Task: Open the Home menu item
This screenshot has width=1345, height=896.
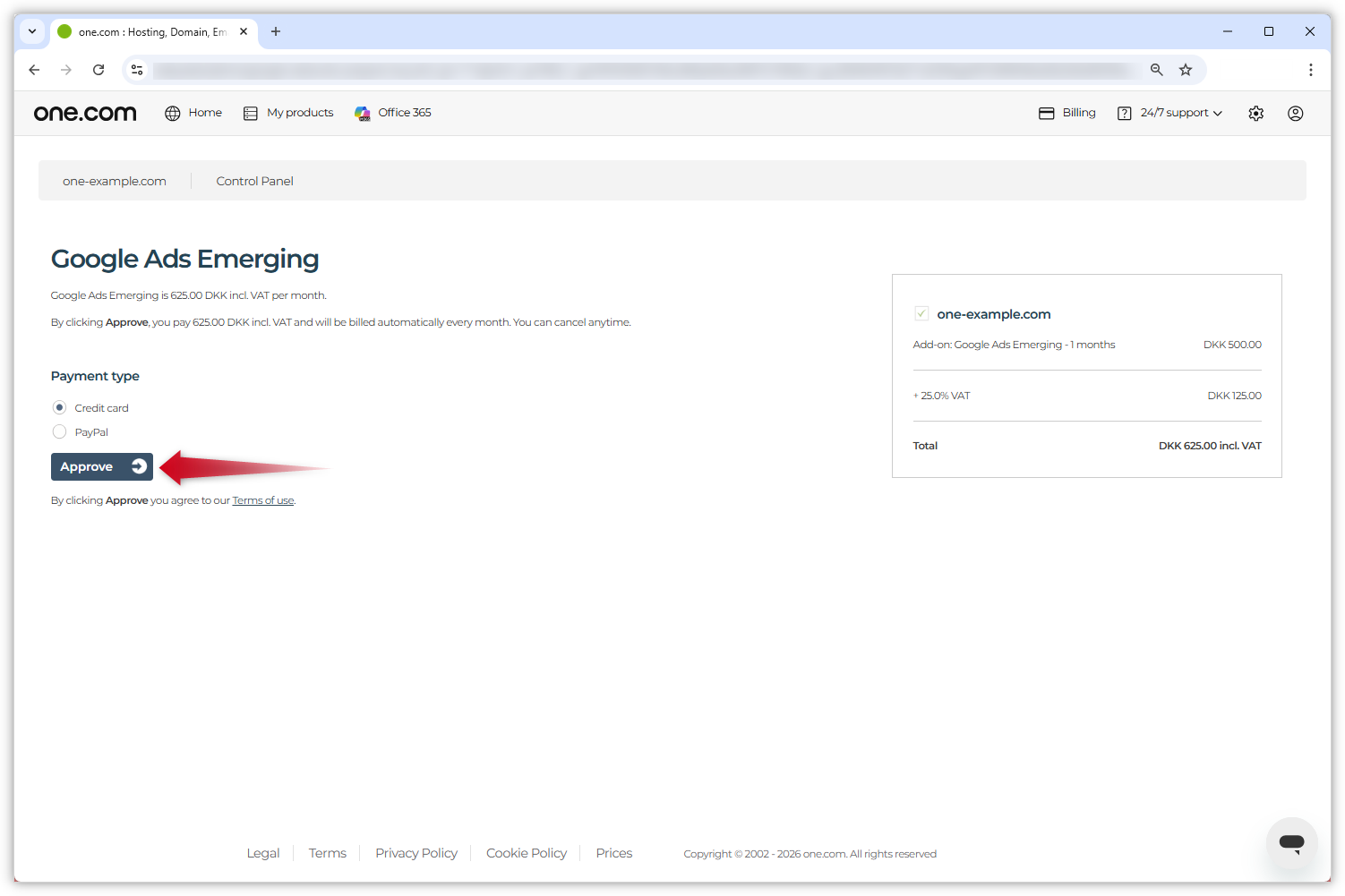Action: click(205, 113)
